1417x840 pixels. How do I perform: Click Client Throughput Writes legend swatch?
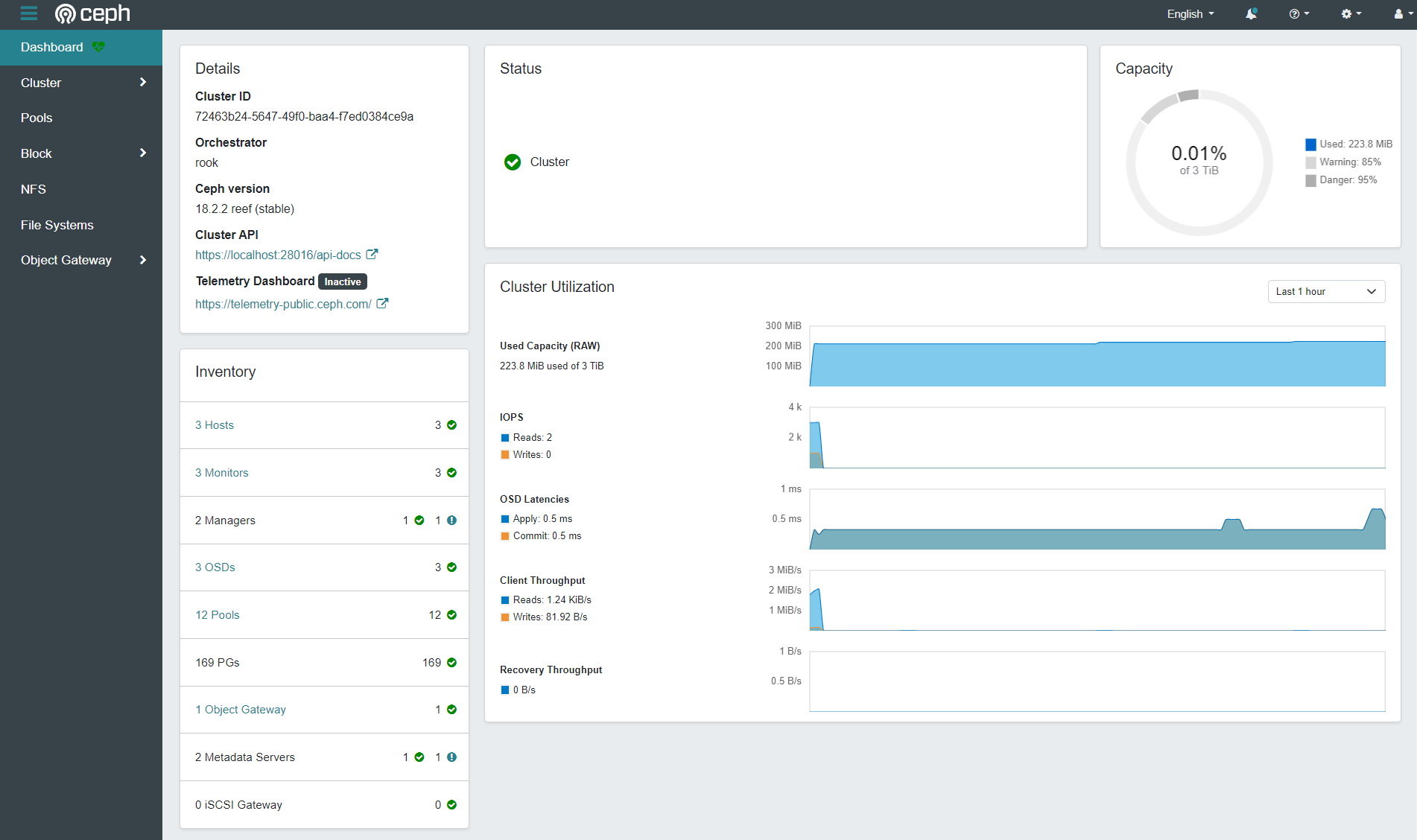505,617
